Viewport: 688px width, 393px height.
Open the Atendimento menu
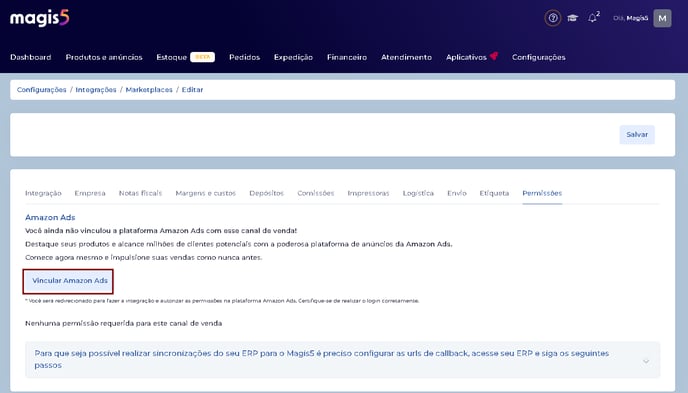coord(406,57)
